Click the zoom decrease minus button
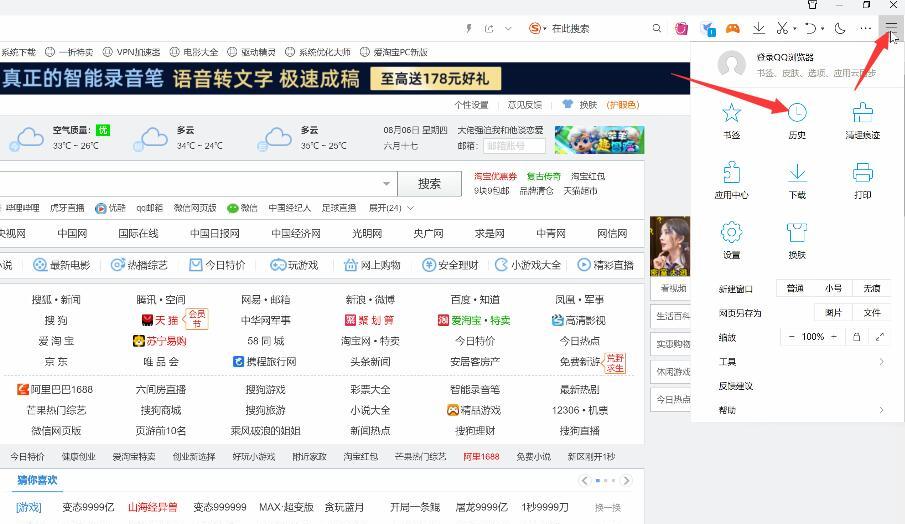Viewport: 905px width, 524px height. (x=791, y=336)
